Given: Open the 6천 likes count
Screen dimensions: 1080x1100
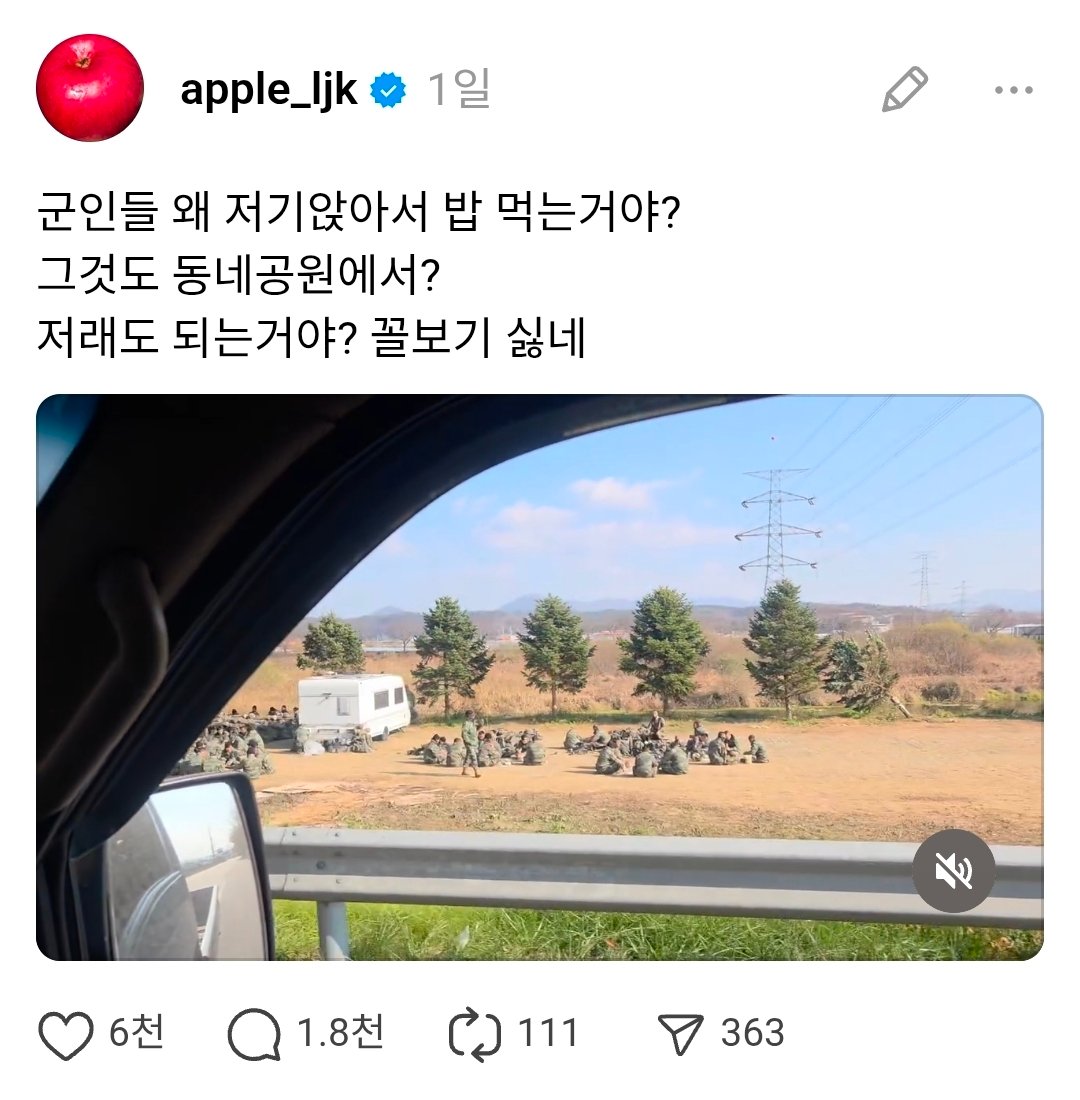Looking at the screenshot, I should [x=137, y=1033].
